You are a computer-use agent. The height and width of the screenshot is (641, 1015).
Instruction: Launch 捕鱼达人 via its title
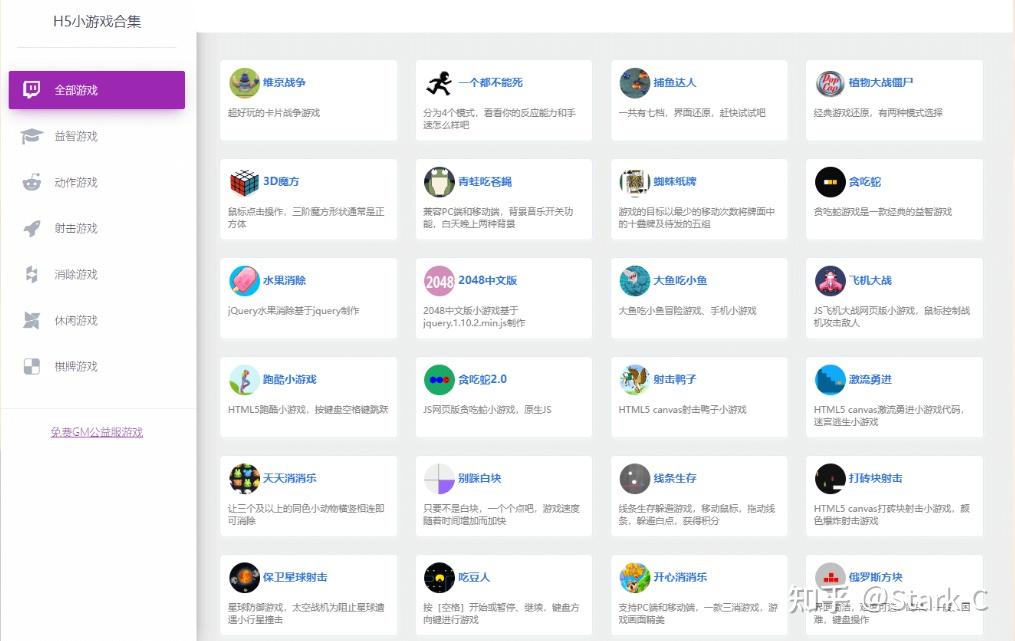pos(675,82)
